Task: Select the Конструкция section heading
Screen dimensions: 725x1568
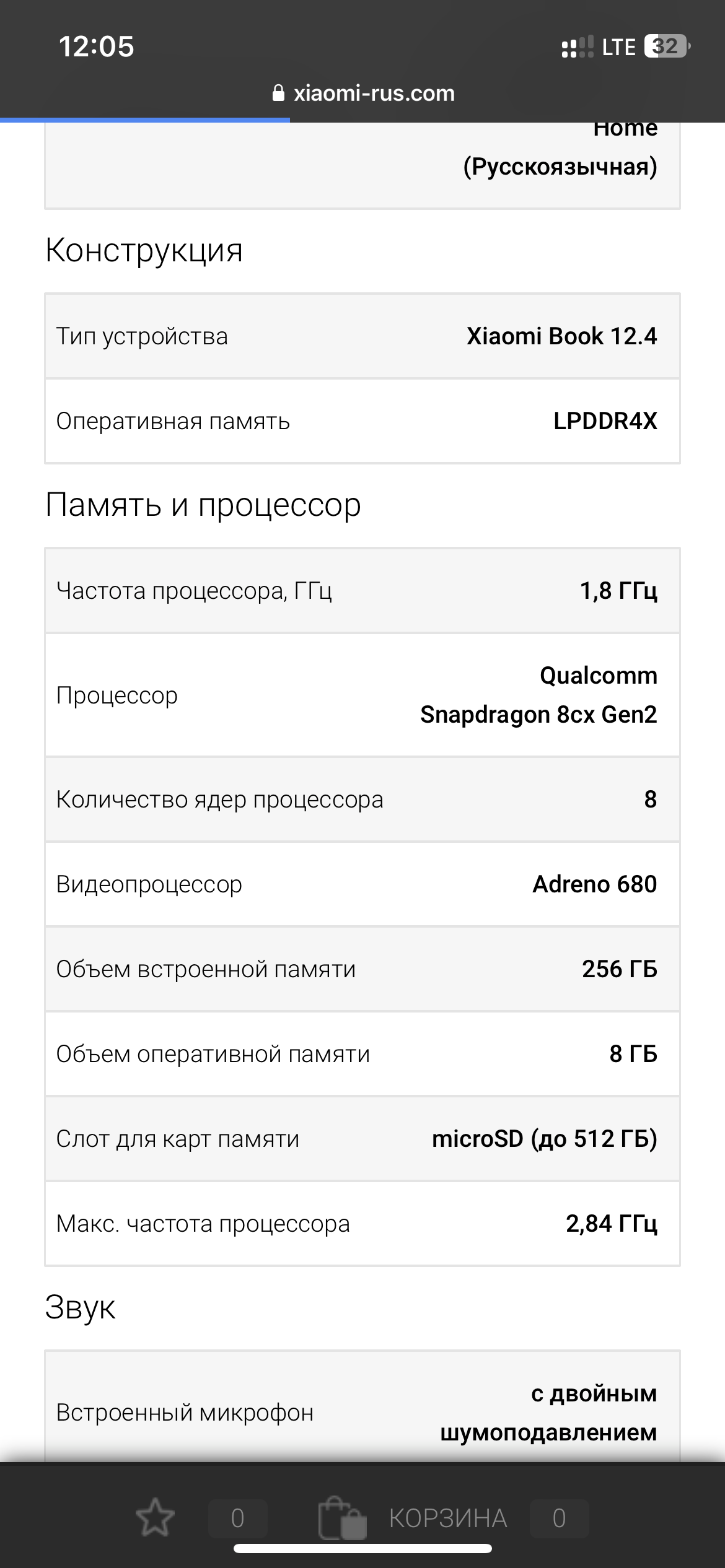Action: pos(144,251)
